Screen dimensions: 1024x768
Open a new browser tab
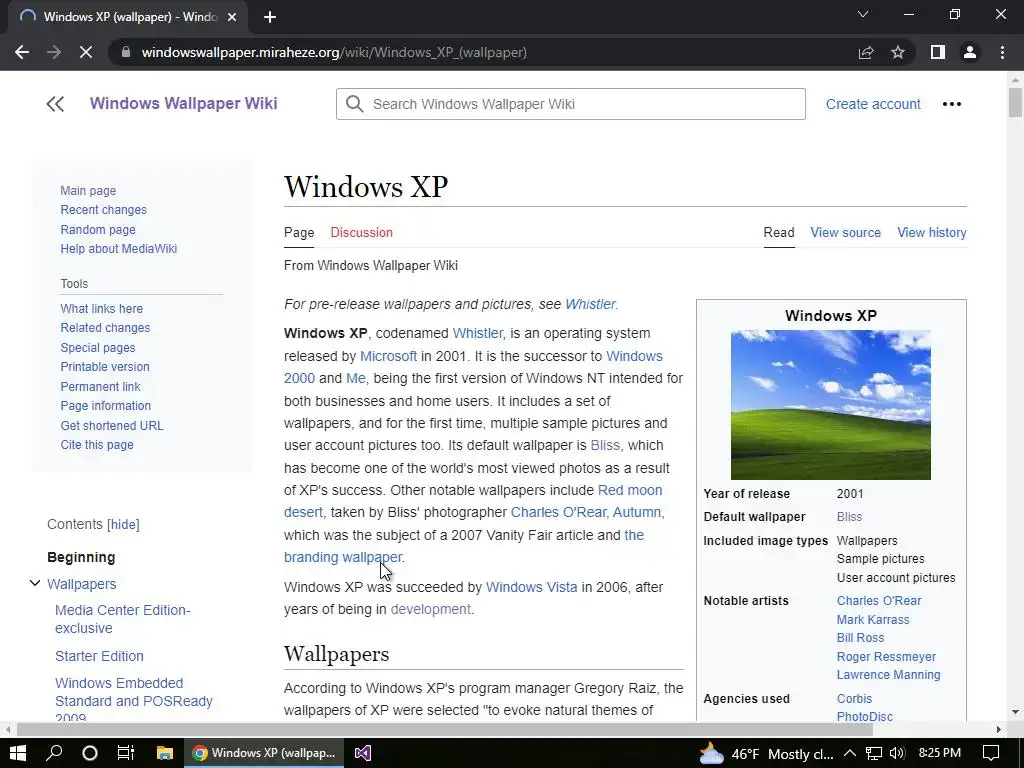point(270,17)
